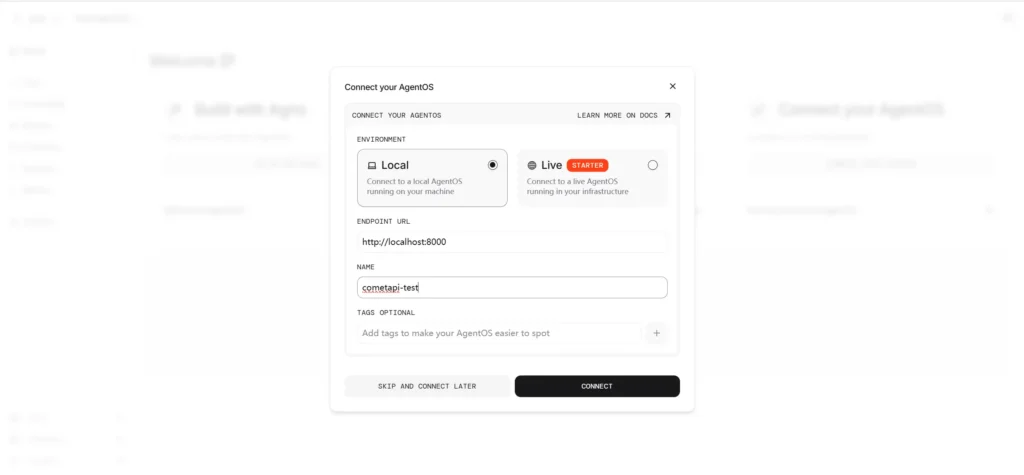Click into the Add tags input field
The height and width of the screenshot is (475, 1024).
coord(498,333)
